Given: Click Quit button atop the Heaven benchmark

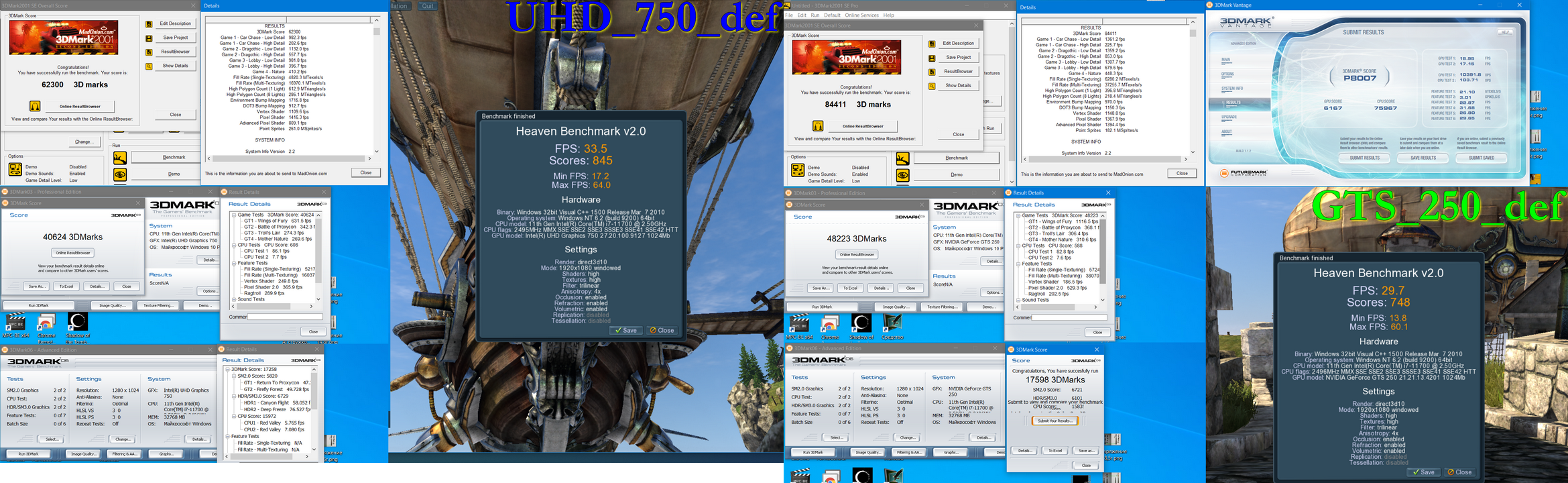Looking at the screenshot, I should (x=428, y=6).
